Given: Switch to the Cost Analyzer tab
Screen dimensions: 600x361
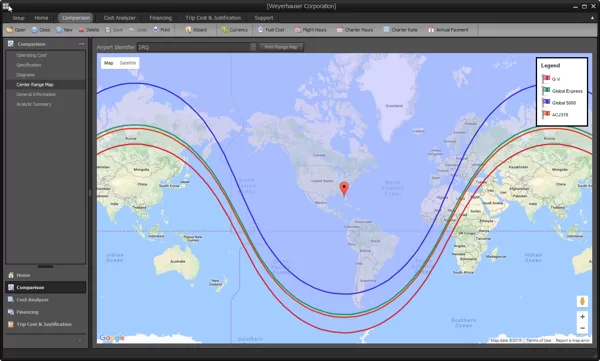Looking at the screenshot, I should click(x=119, y=18).
